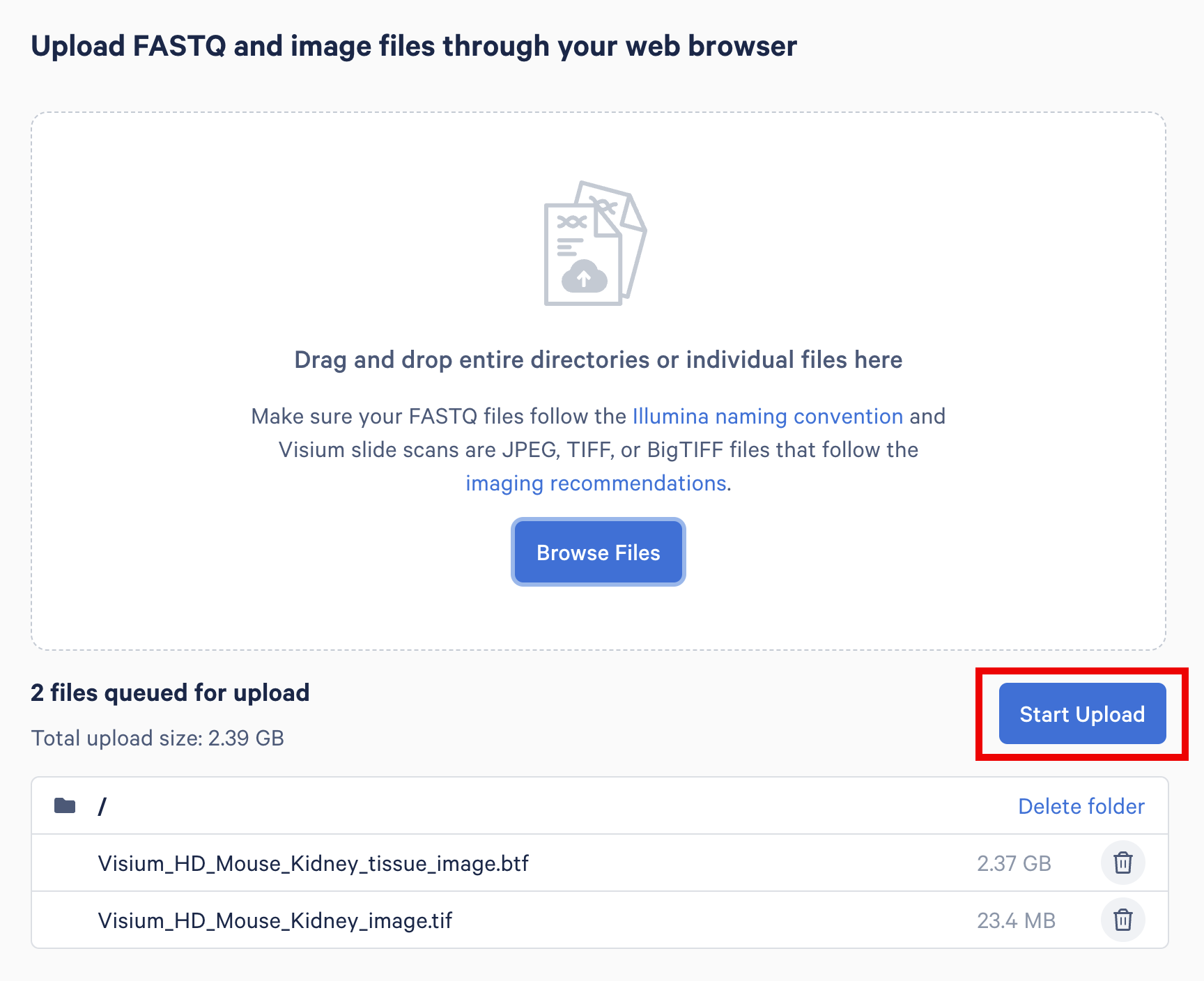Viewport: 1204px width, 981px height.
Task: Follow the imaging recommendations link
Action: [596, 483]
